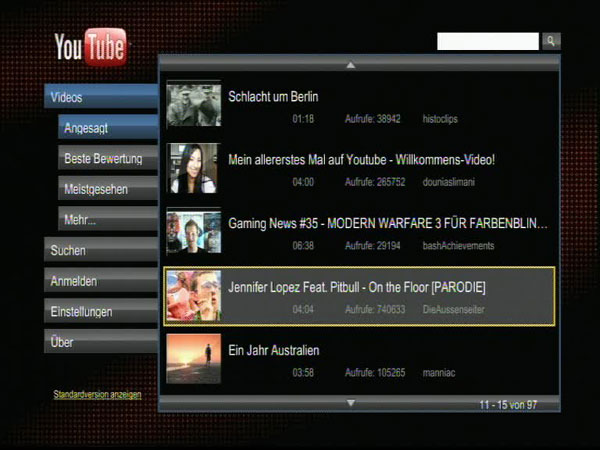Select Meistgesehen in the sidebar
The image size is (600, 450).
108,188
